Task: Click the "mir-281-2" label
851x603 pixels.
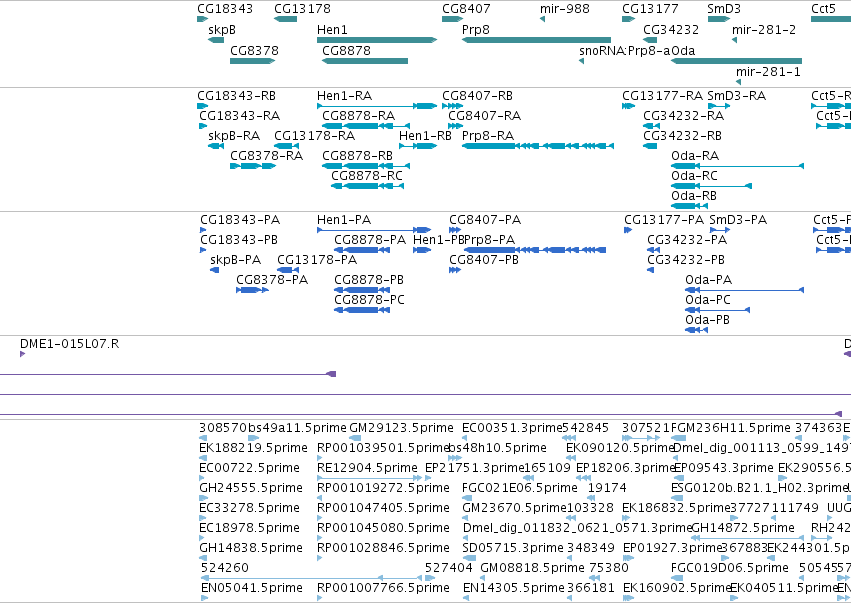Action: (764, 30)
